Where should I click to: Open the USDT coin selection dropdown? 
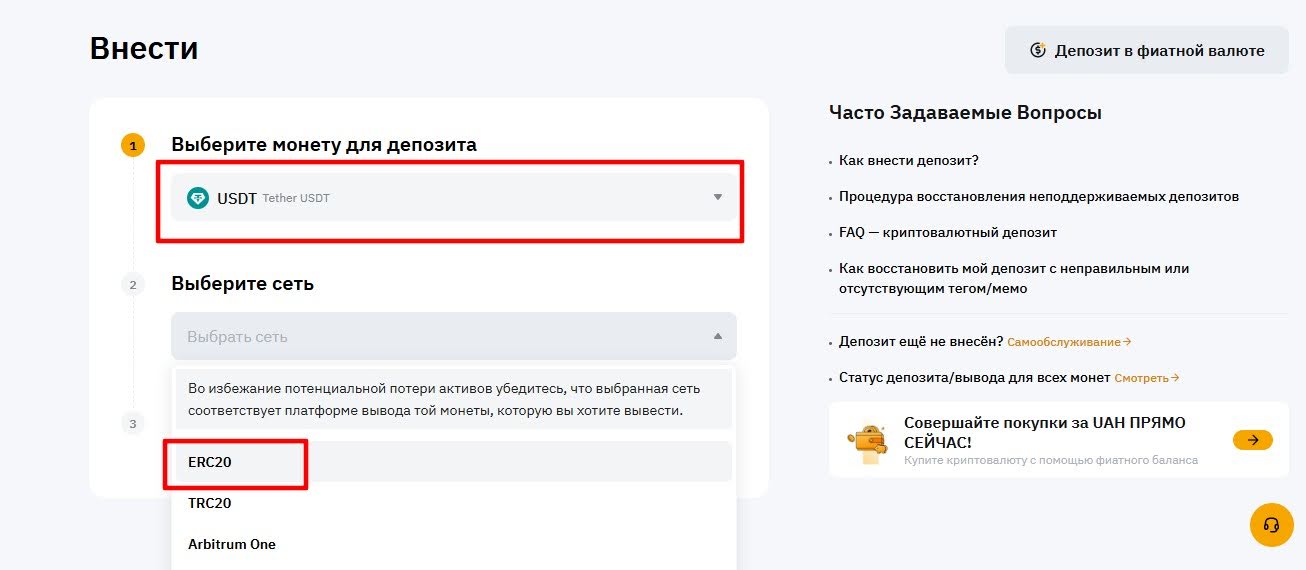coord(454,198)
